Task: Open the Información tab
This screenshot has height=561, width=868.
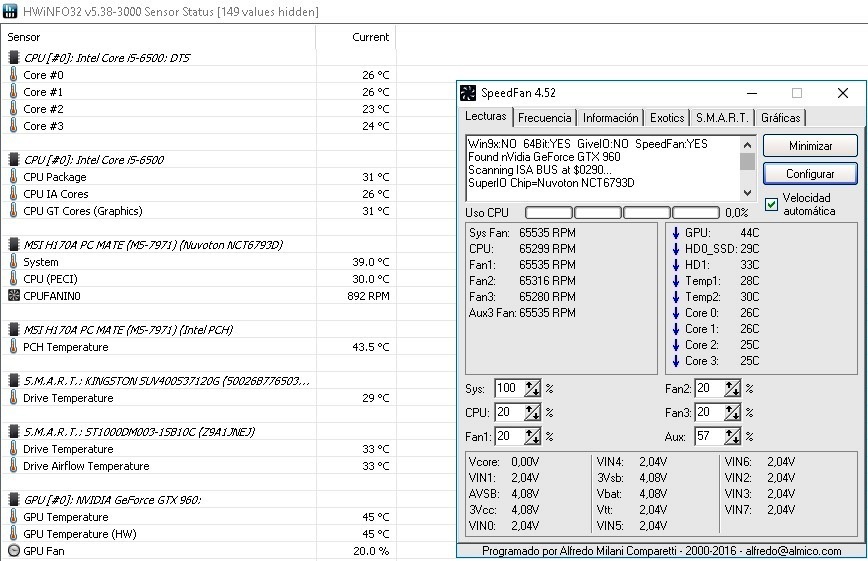Action: 611,118
